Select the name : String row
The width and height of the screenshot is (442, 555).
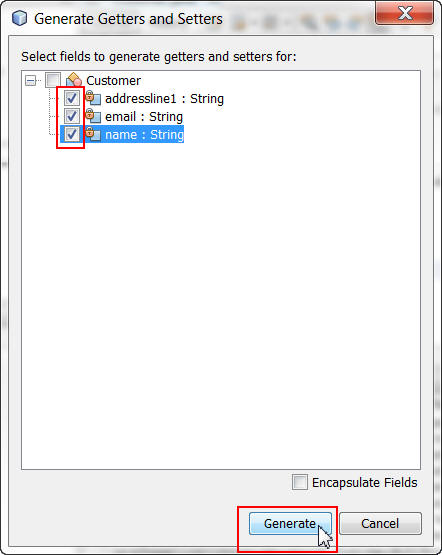tap(144, 135)
